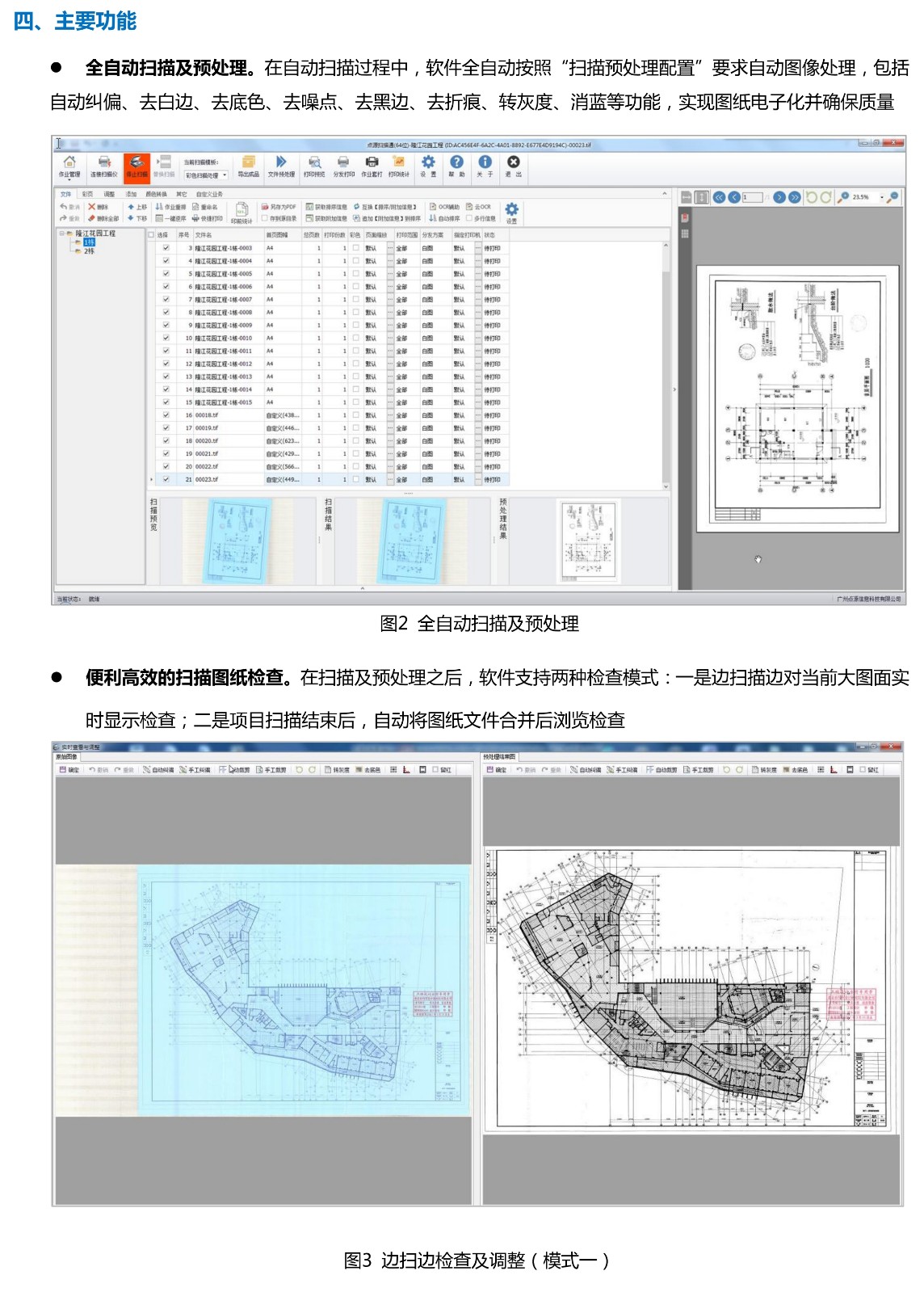Open 印前统计 pre-print statistics
924x1292 pixels.
pyautogui.click(x=241, y=213)
